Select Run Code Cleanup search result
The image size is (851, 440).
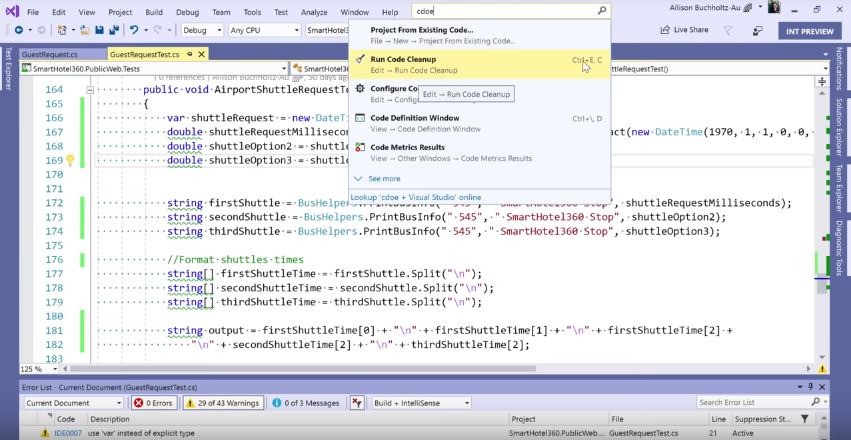[480, 64]
